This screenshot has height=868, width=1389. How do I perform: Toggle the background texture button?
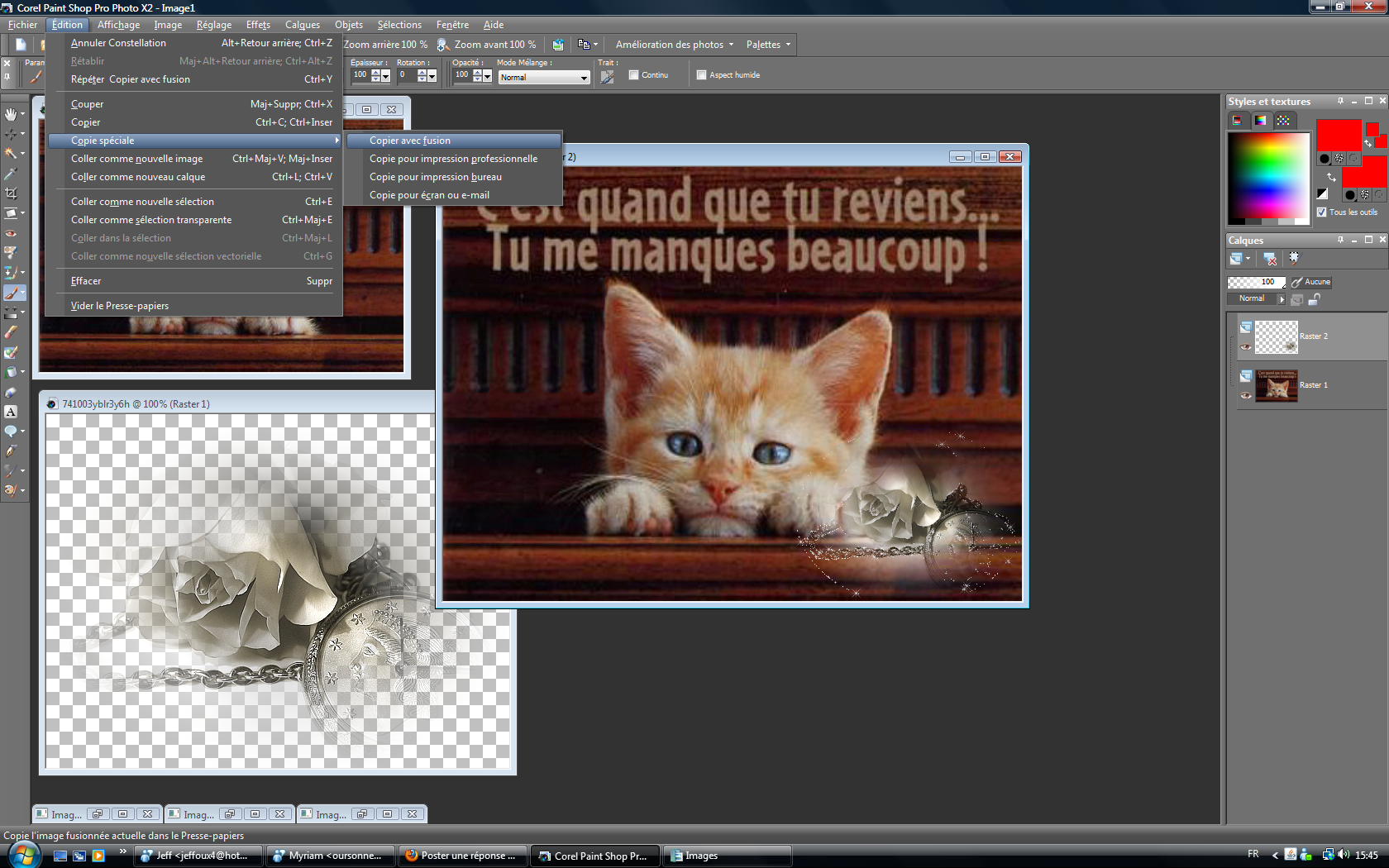1365,195
